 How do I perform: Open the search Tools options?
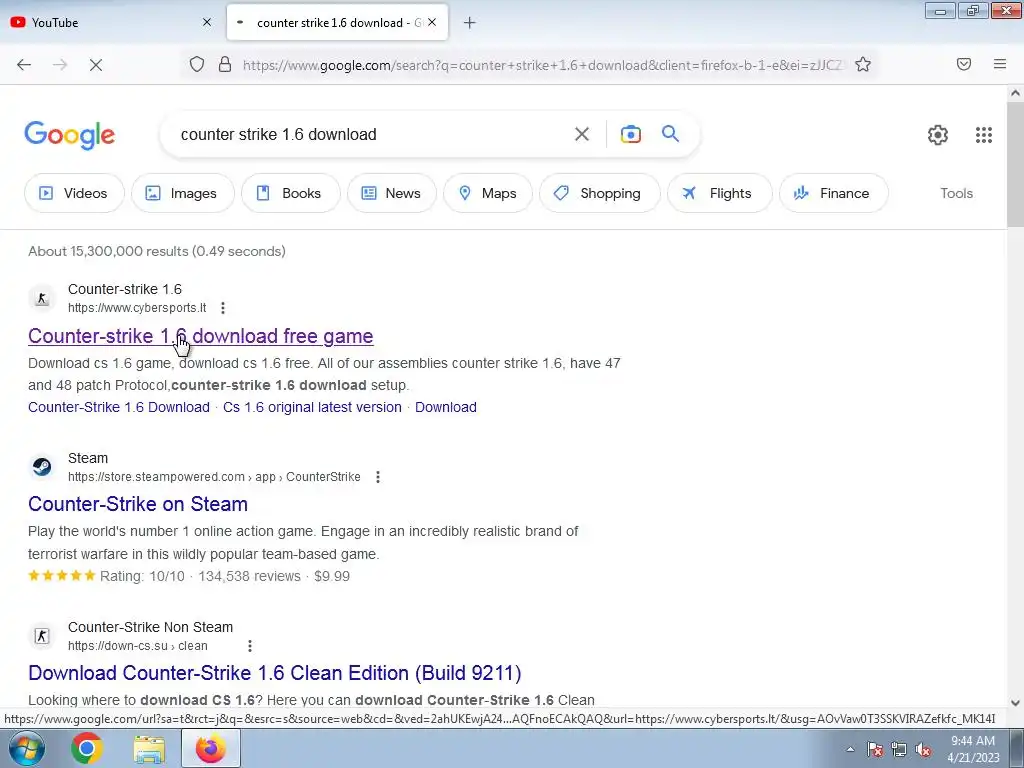point(956,193)
